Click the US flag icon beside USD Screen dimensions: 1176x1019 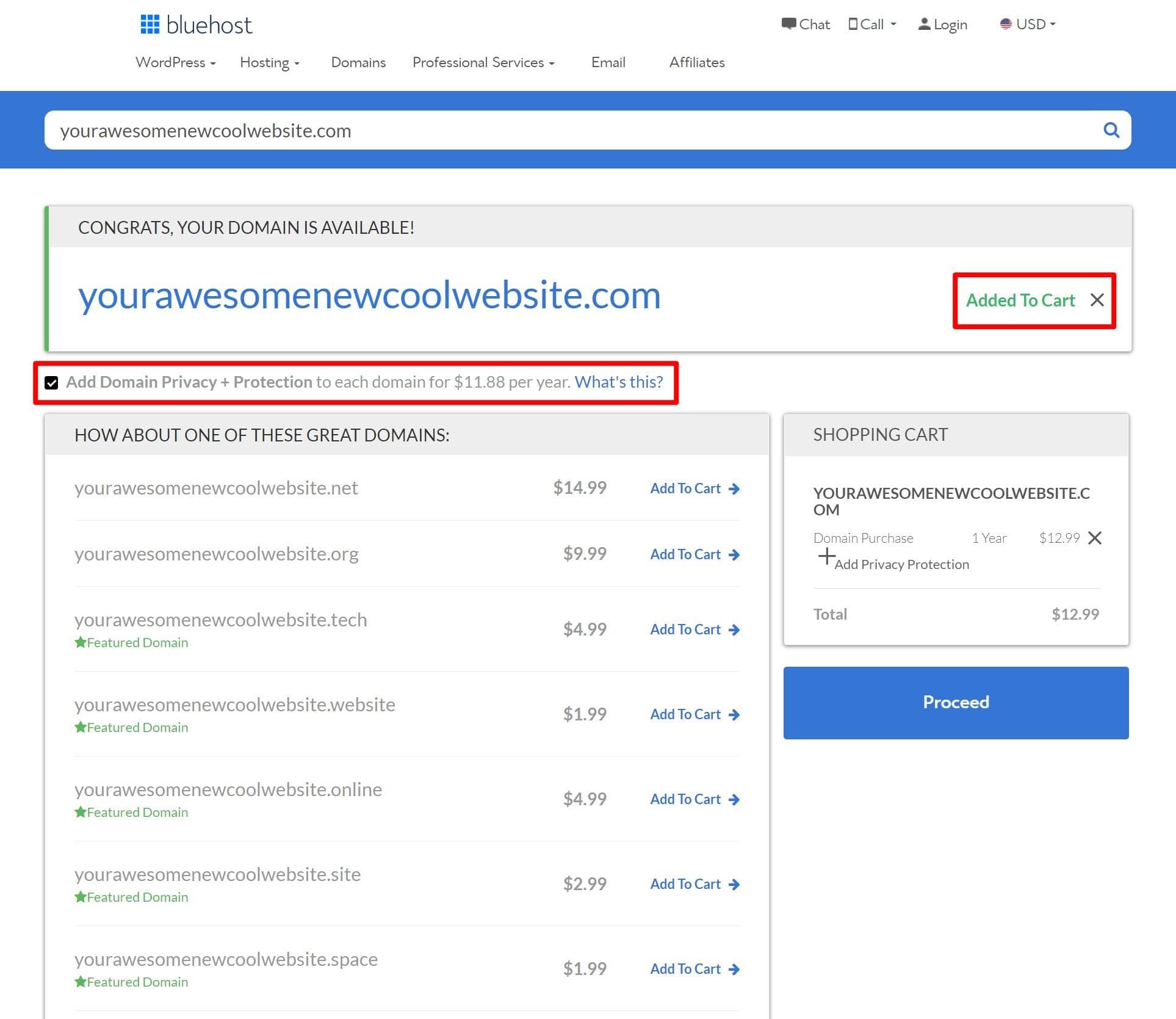[x=1007, y=24]
